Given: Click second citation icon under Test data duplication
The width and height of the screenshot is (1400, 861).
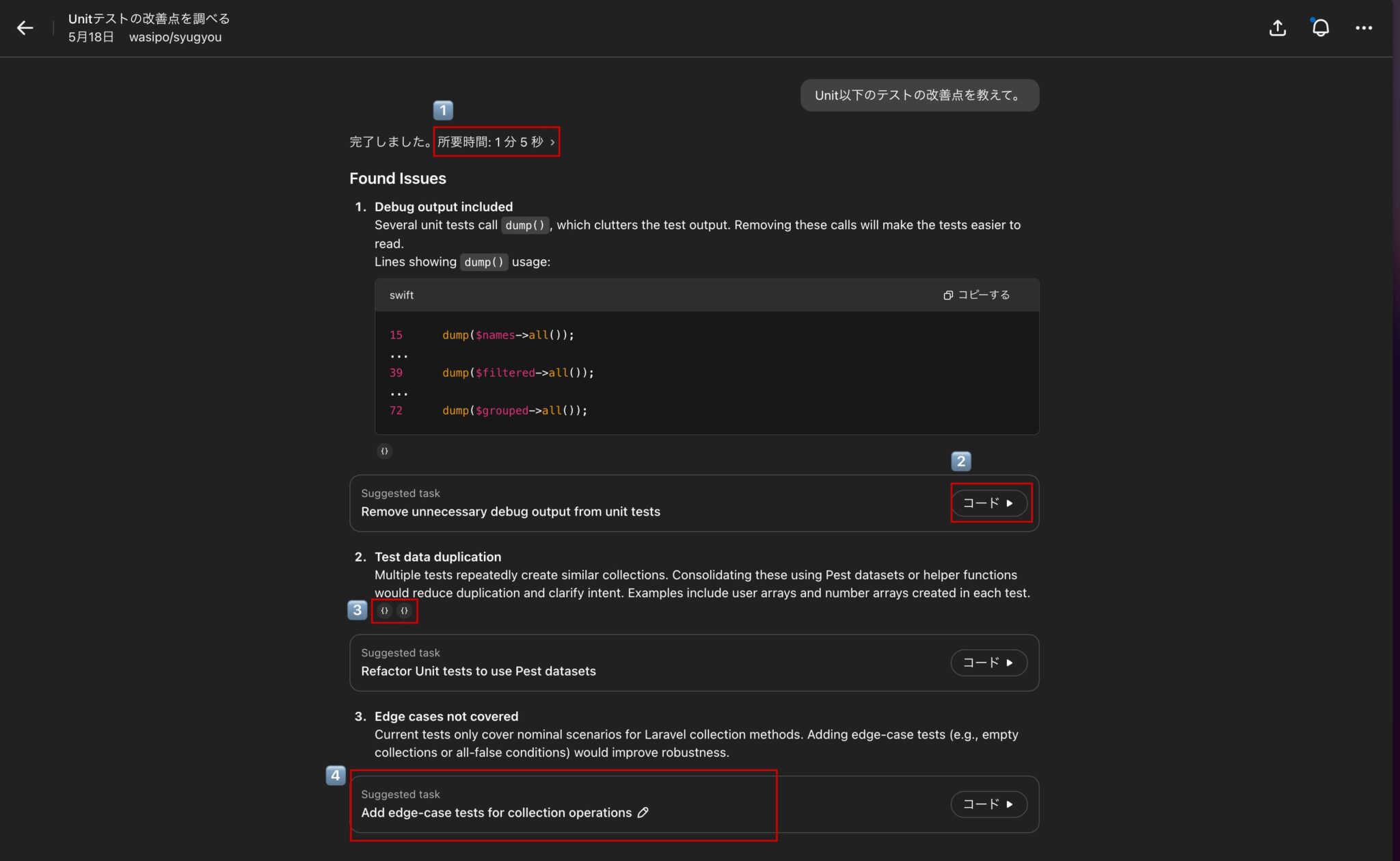Looking at the screenshot, I should 405,611.
